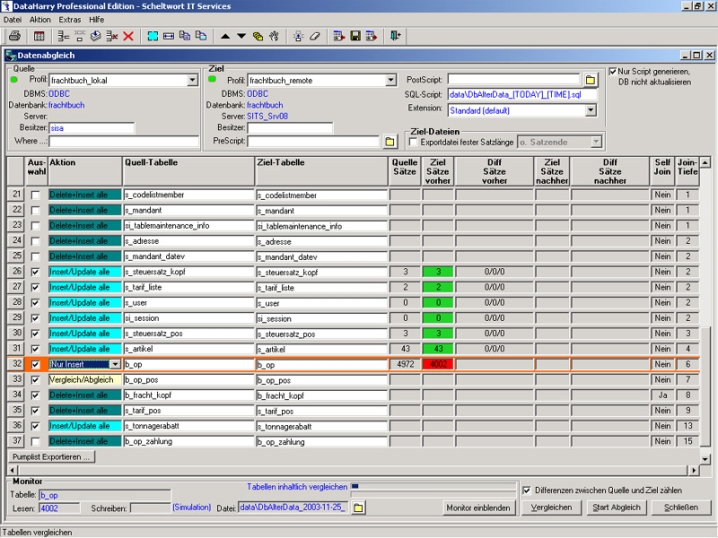Viewport: 718px width, 538px height.
Task: Click the exit door icon in toolbar
Action: click(395, 36)
